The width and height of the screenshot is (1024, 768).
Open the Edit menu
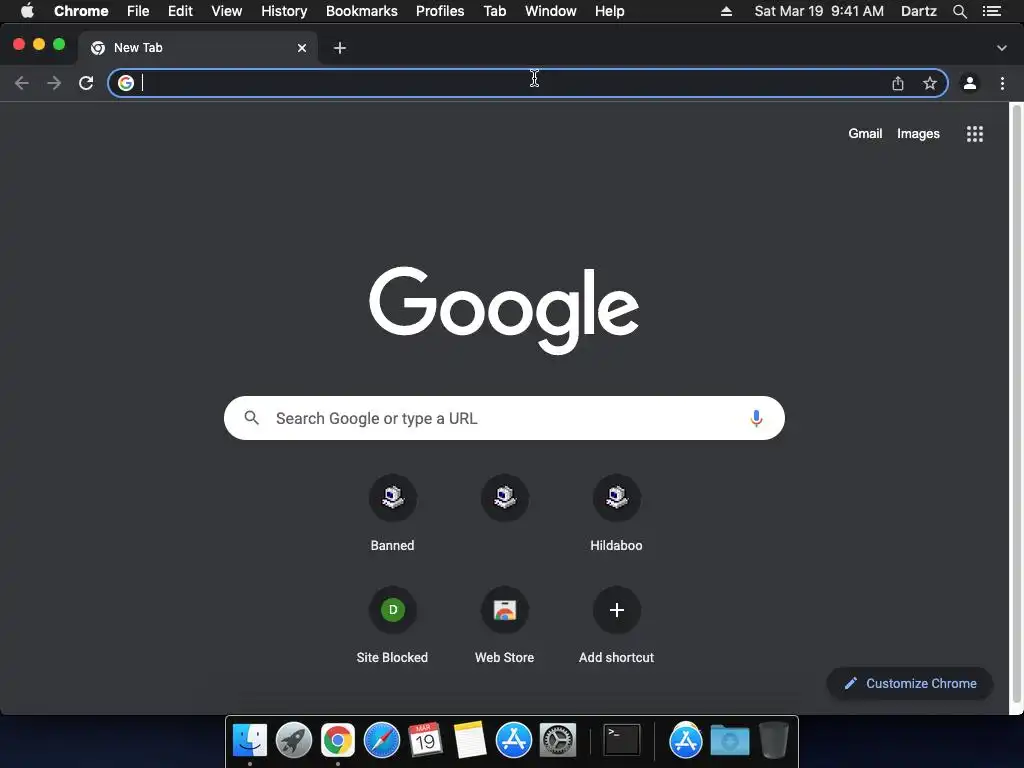pos(180,11)
